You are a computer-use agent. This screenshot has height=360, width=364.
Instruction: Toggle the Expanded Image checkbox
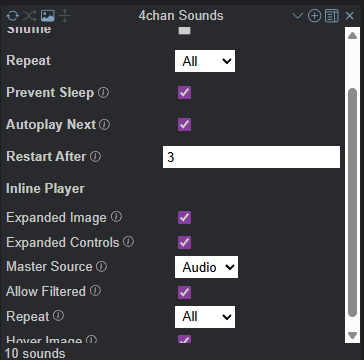pos(184,217)
